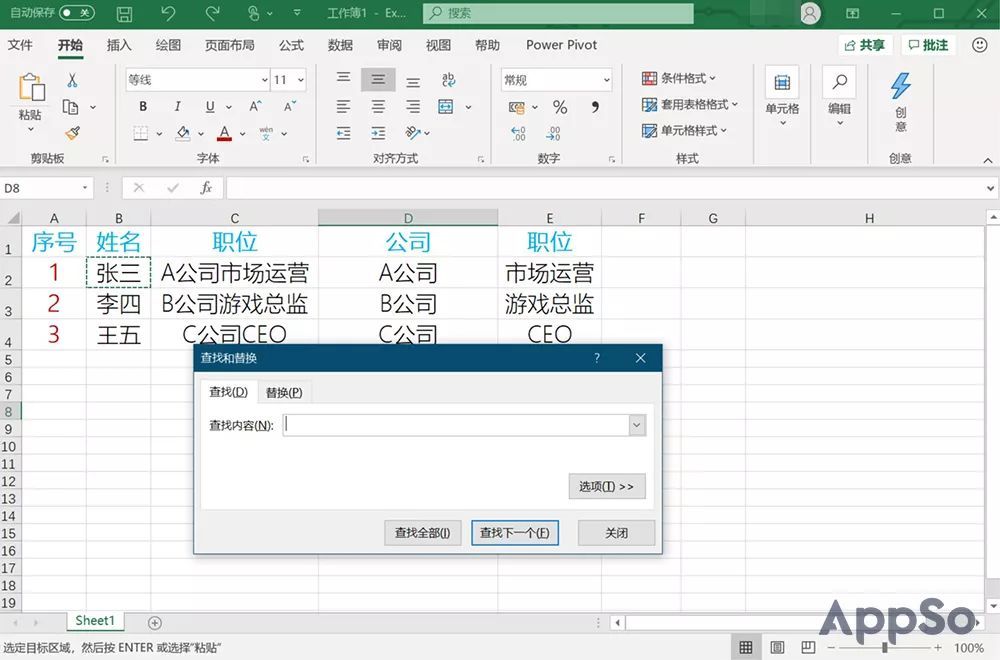Screen dimensions: 1000x660
Task: Click the Cut scissors icon
Action: click(x=72, y=80)
